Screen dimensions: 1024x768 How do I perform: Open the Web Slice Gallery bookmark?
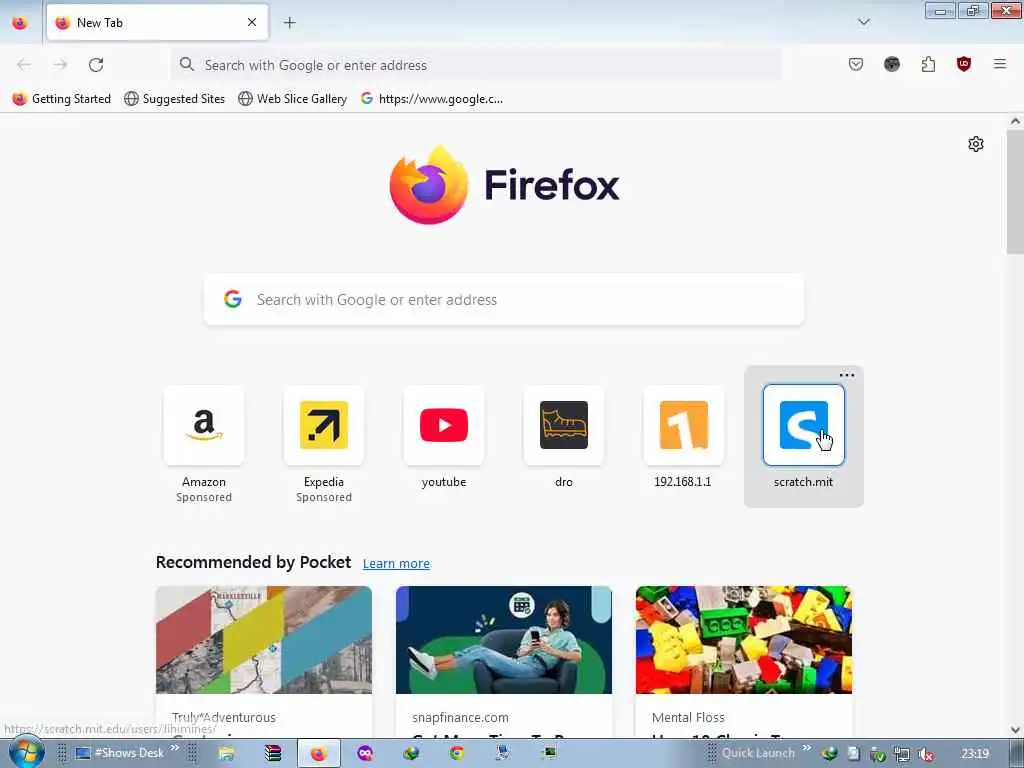[x=293, y=99]
